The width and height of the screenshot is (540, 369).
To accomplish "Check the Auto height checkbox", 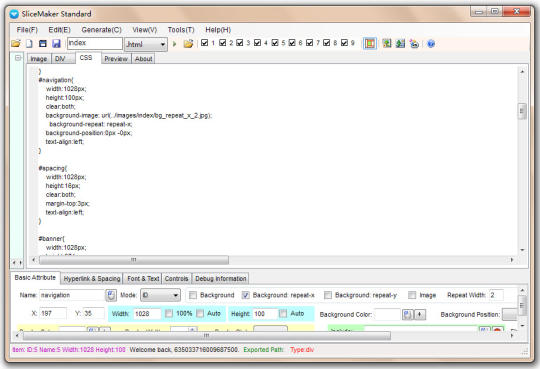I will coord(283,314).
